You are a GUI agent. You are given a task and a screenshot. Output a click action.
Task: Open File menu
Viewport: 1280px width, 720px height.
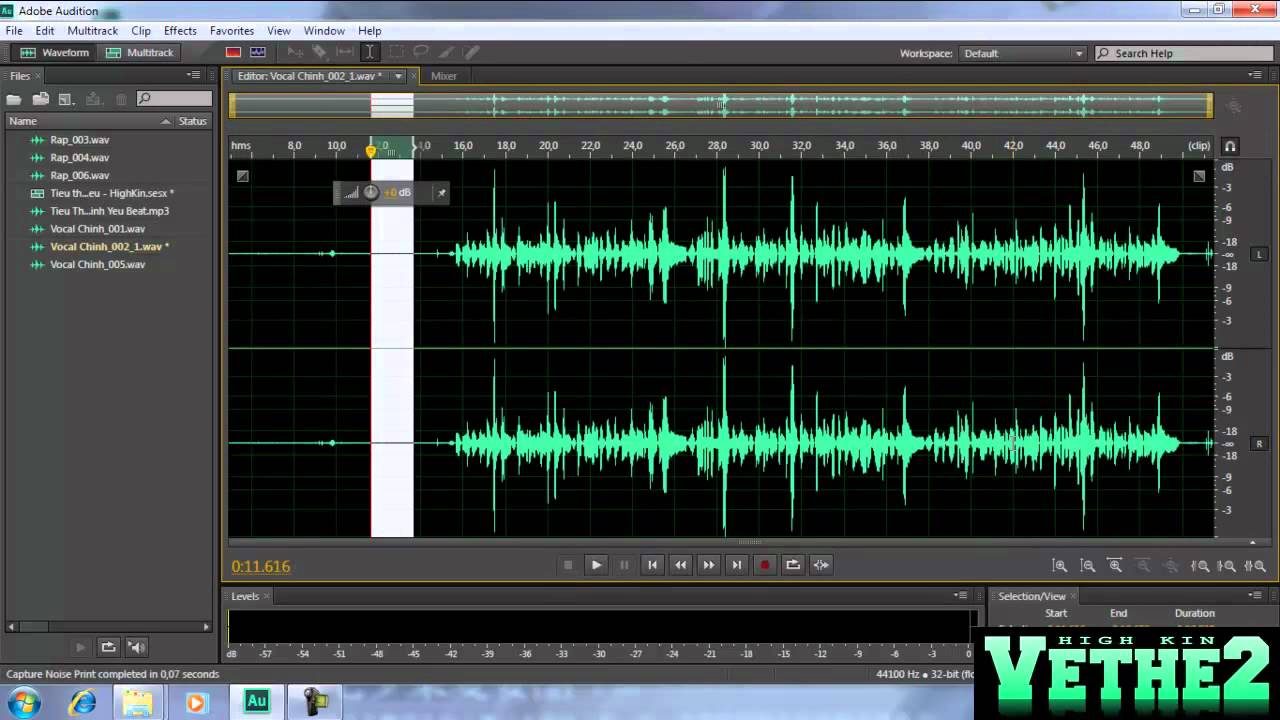pyautogui.click(x=13, y=31)
